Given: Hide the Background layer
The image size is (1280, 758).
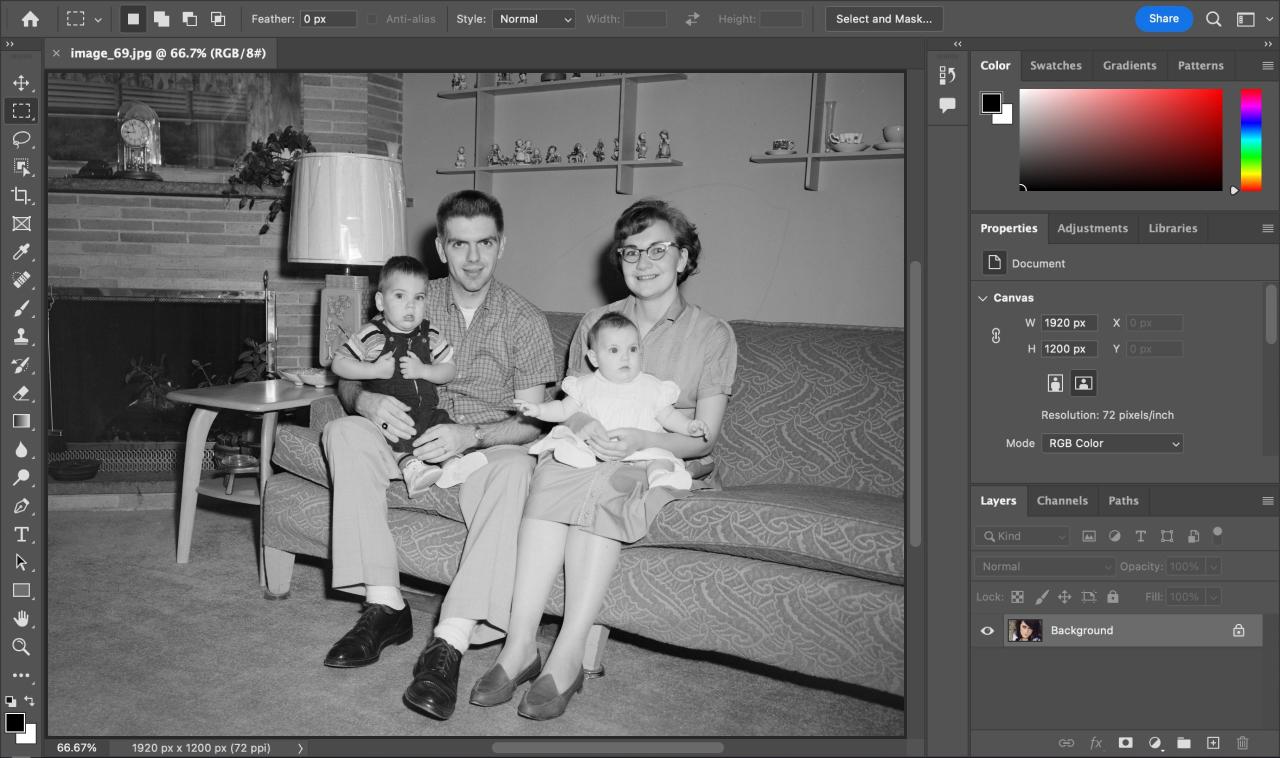Looking at the screenshot, I should coord(987,630).
